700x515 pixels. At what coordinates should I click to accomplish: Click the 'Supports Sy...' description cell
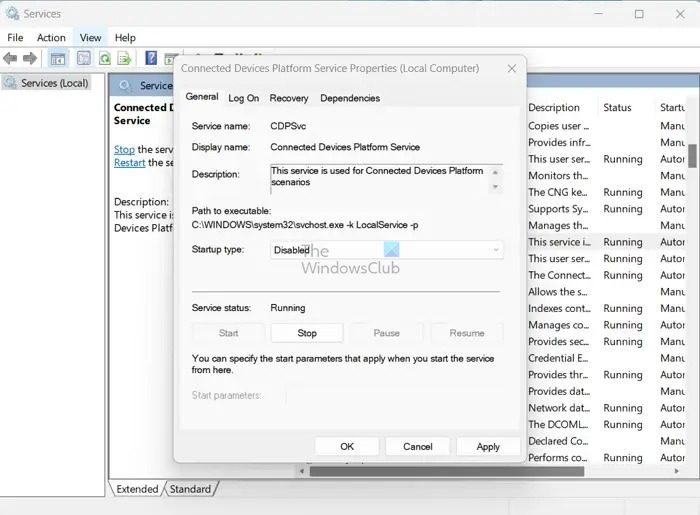(x=558, y=209)
